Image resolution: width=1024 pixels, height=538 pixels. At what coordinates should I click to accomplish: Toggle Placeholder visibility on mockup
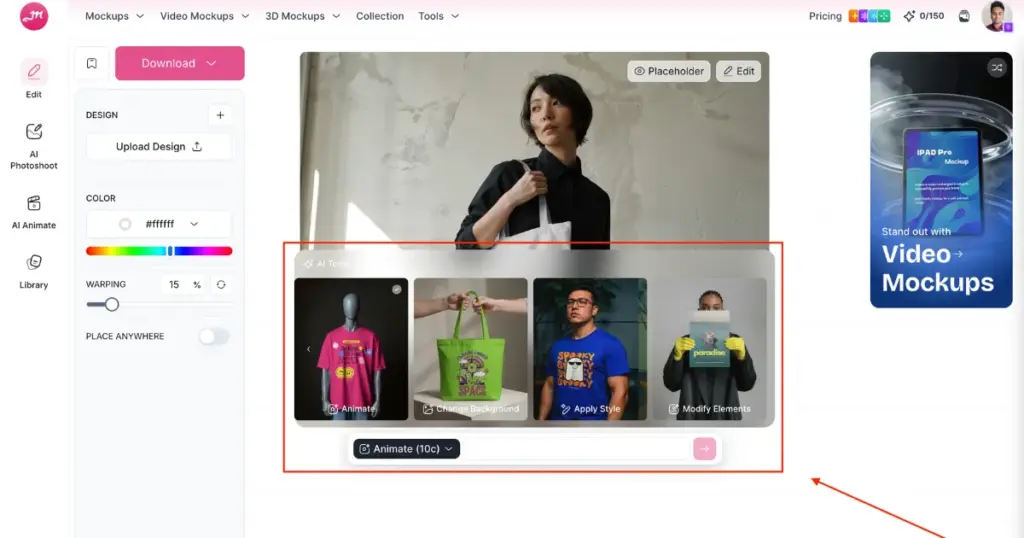tap(669, 71)
